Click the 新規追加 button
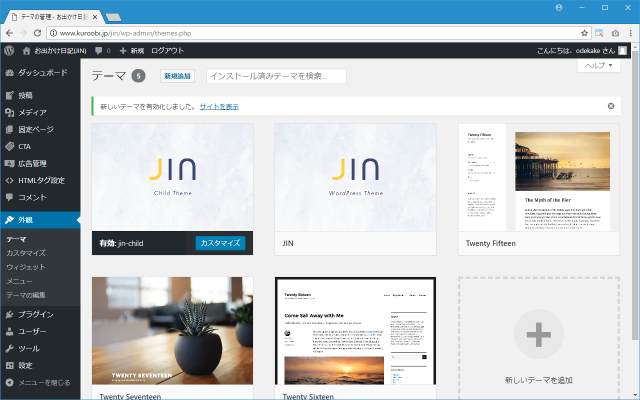 177,76
